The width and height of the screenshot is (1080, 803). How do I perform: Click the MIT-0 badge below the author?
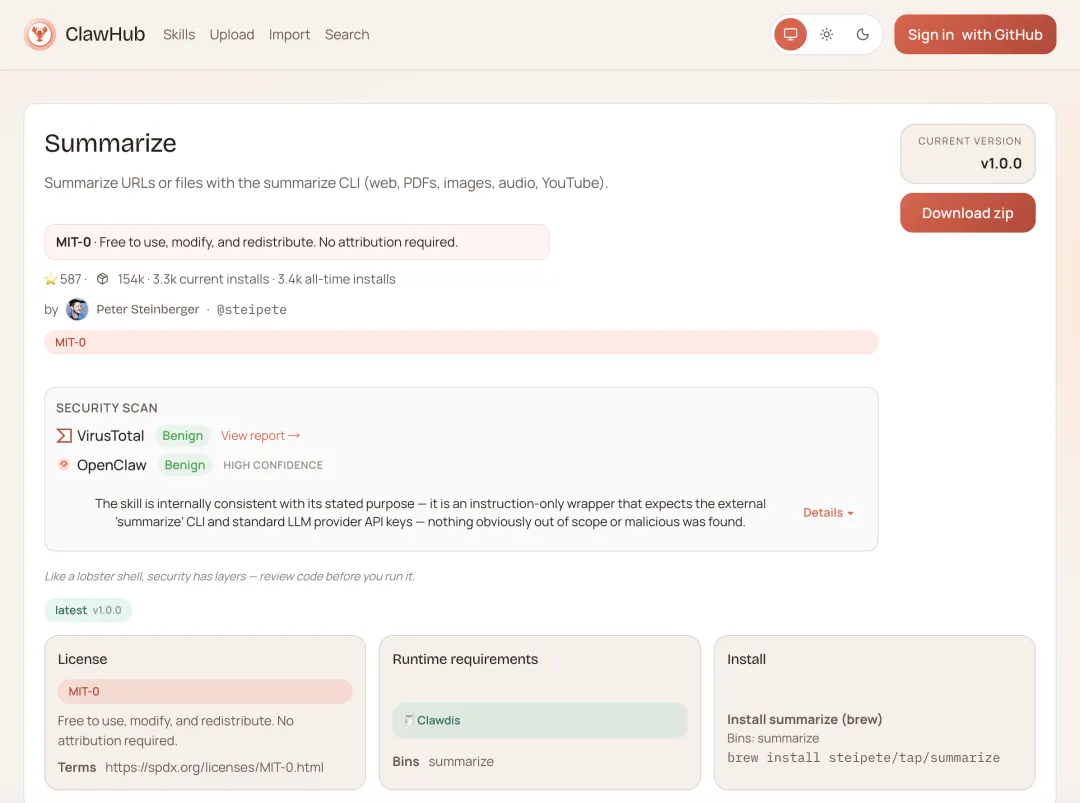[461, 342]
